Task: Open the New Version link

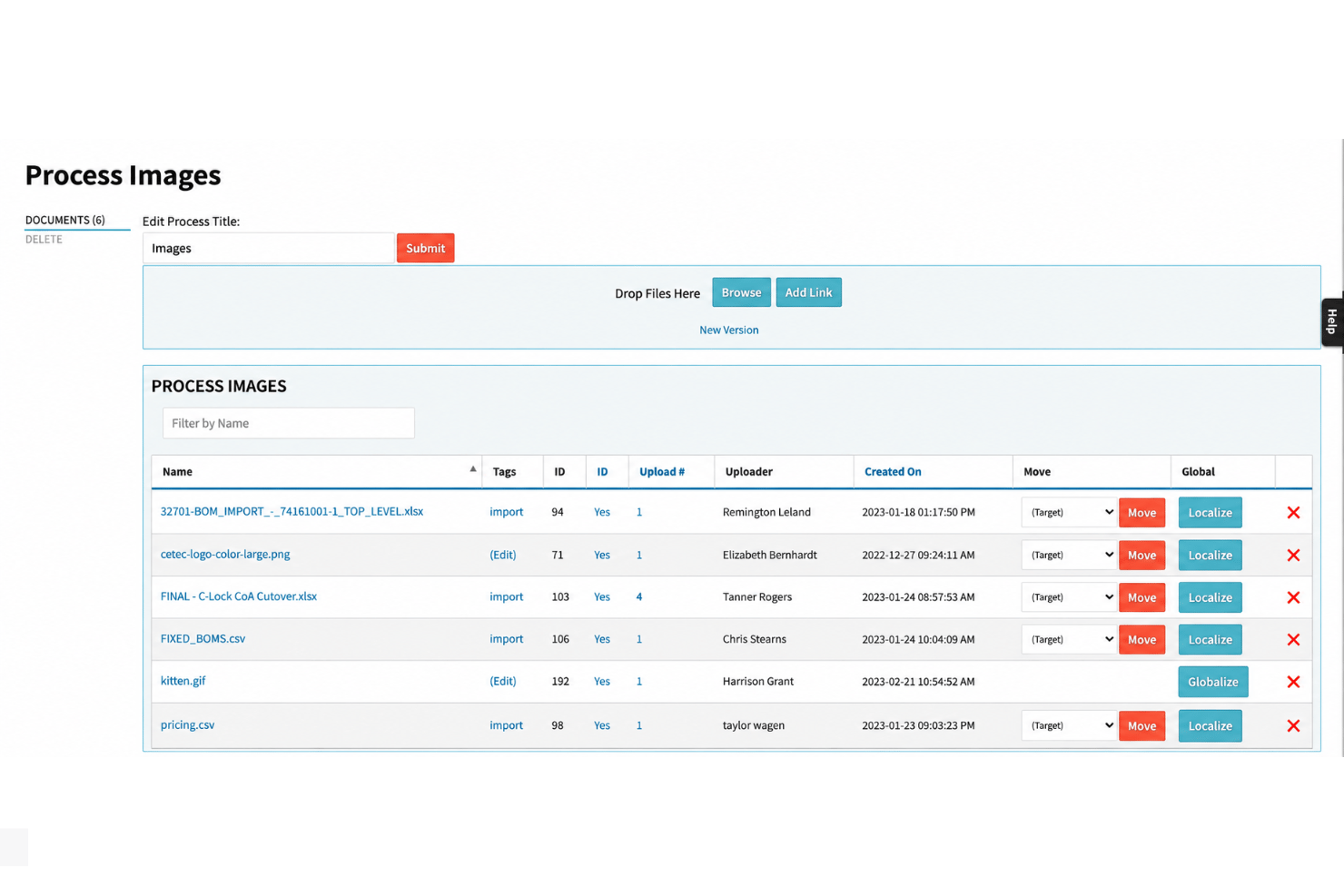Action: (729, 330)
